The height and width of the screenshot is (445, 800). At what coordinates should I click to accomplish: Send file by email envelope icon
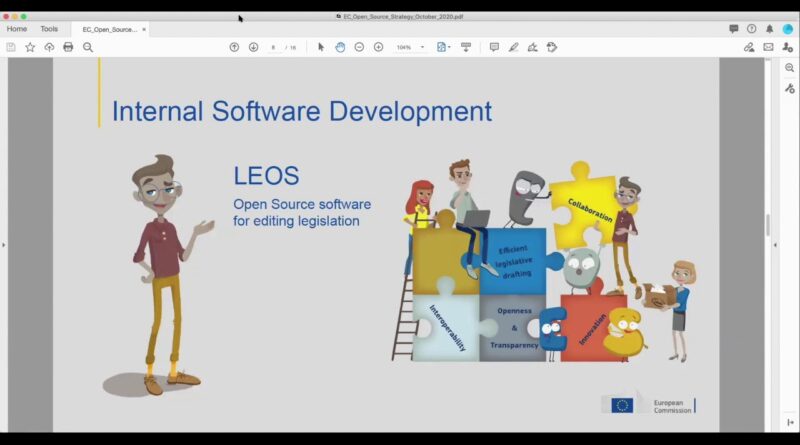click(x=768, y=47)
